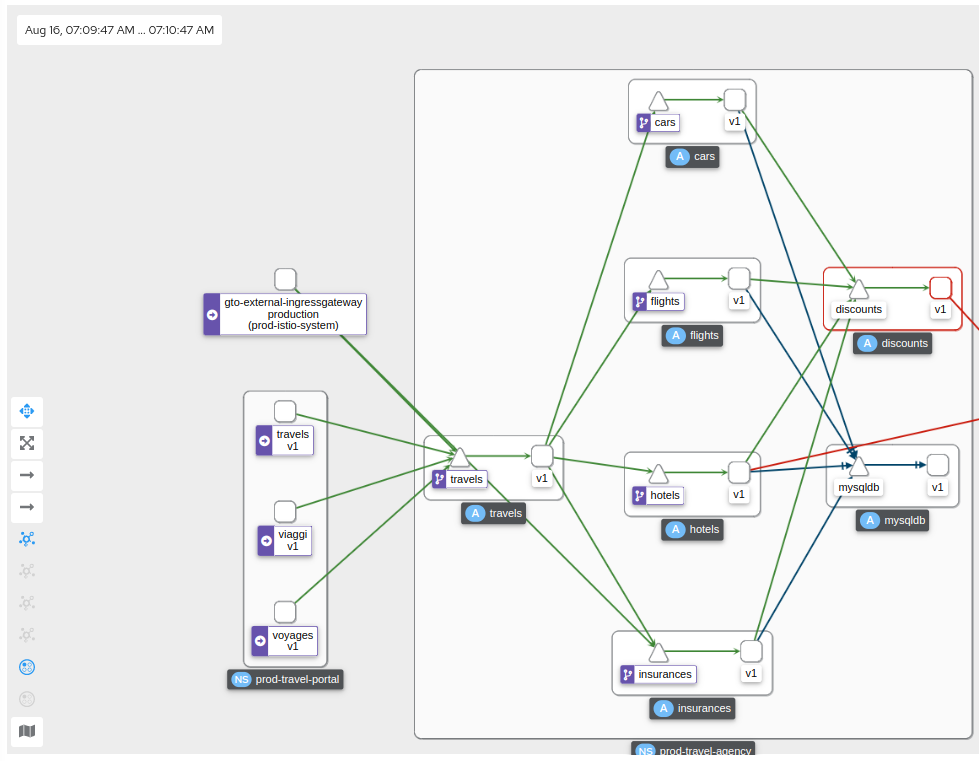Image resolution: width=979 pixels, height=761 pixels.
Task: Select the prod-travel-portal namespace label
Action: [286, 680]
